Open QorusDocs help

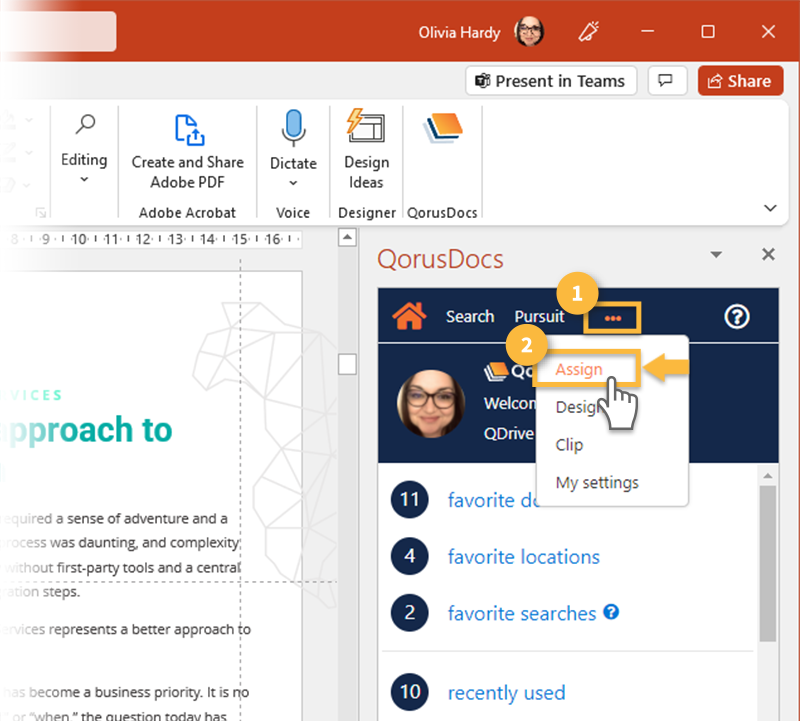(737, 317)
